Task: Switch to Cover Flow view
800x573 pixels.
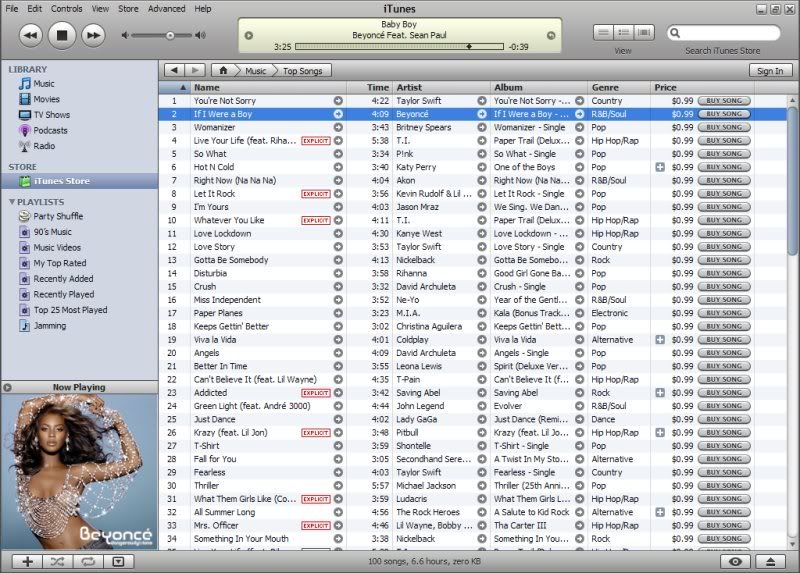Action: tap(645, 33)
